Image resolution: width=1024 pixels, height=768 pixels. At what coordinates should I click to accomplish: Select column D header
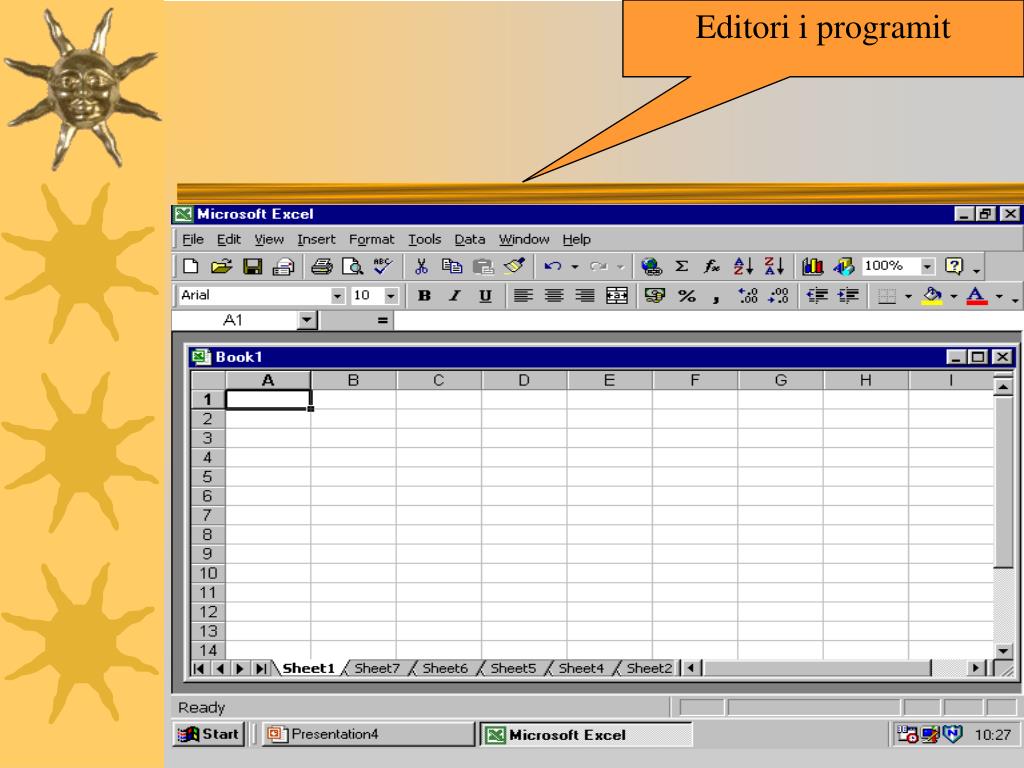coord(524,380)
